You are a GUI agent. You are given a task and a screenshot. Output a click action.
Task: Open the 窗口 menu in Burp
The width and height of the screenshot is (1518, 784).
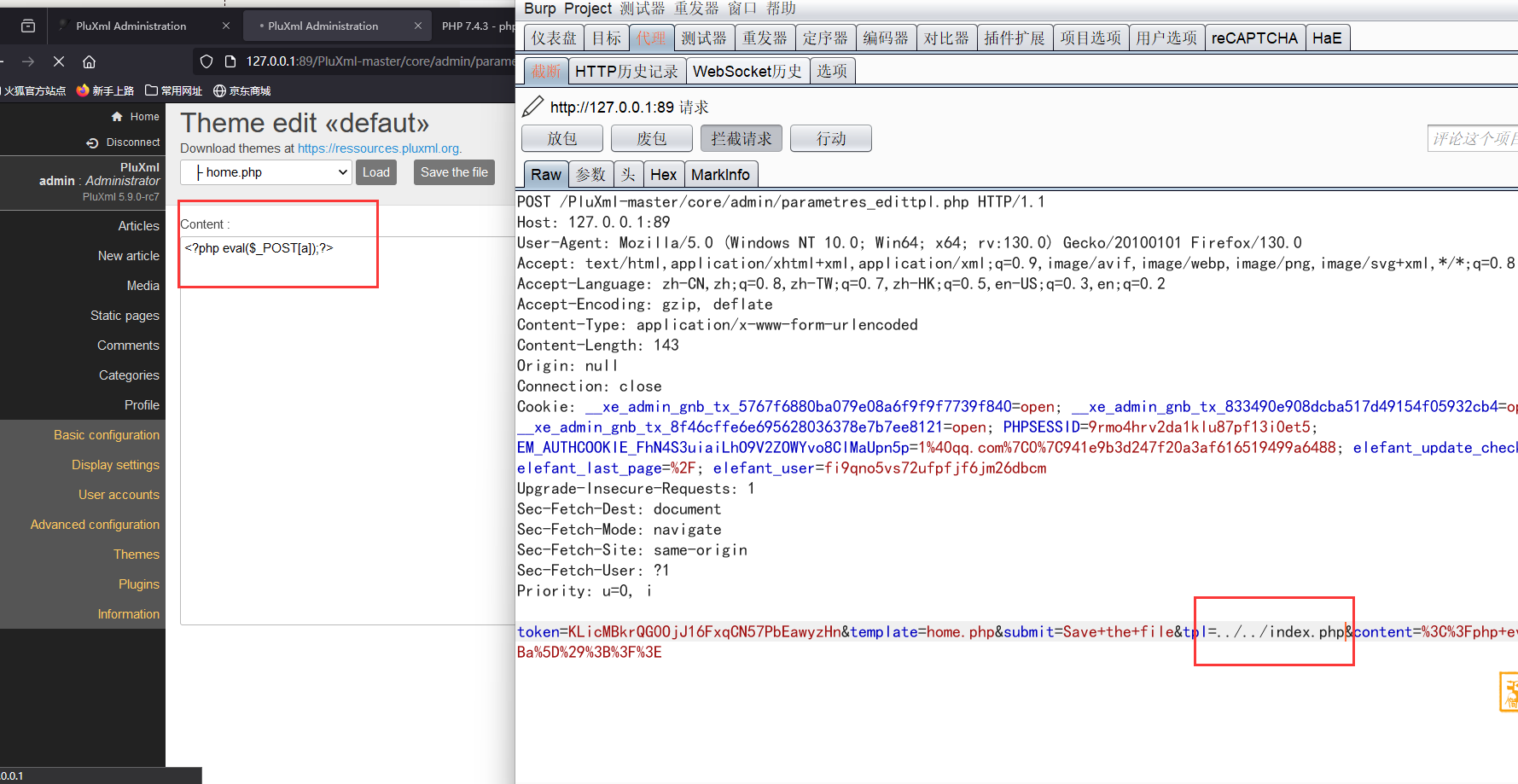coord(742,9)
